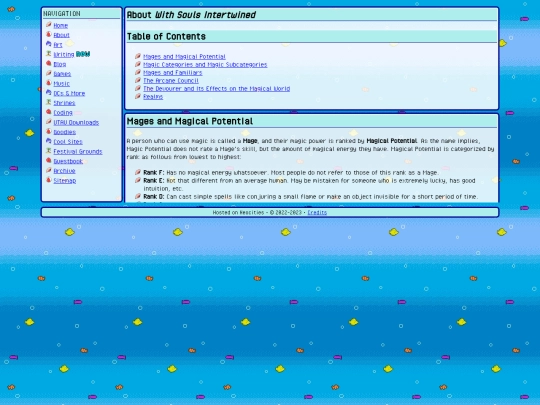Open the Sitemap link

pyautogui.click(x=64, y=180)
